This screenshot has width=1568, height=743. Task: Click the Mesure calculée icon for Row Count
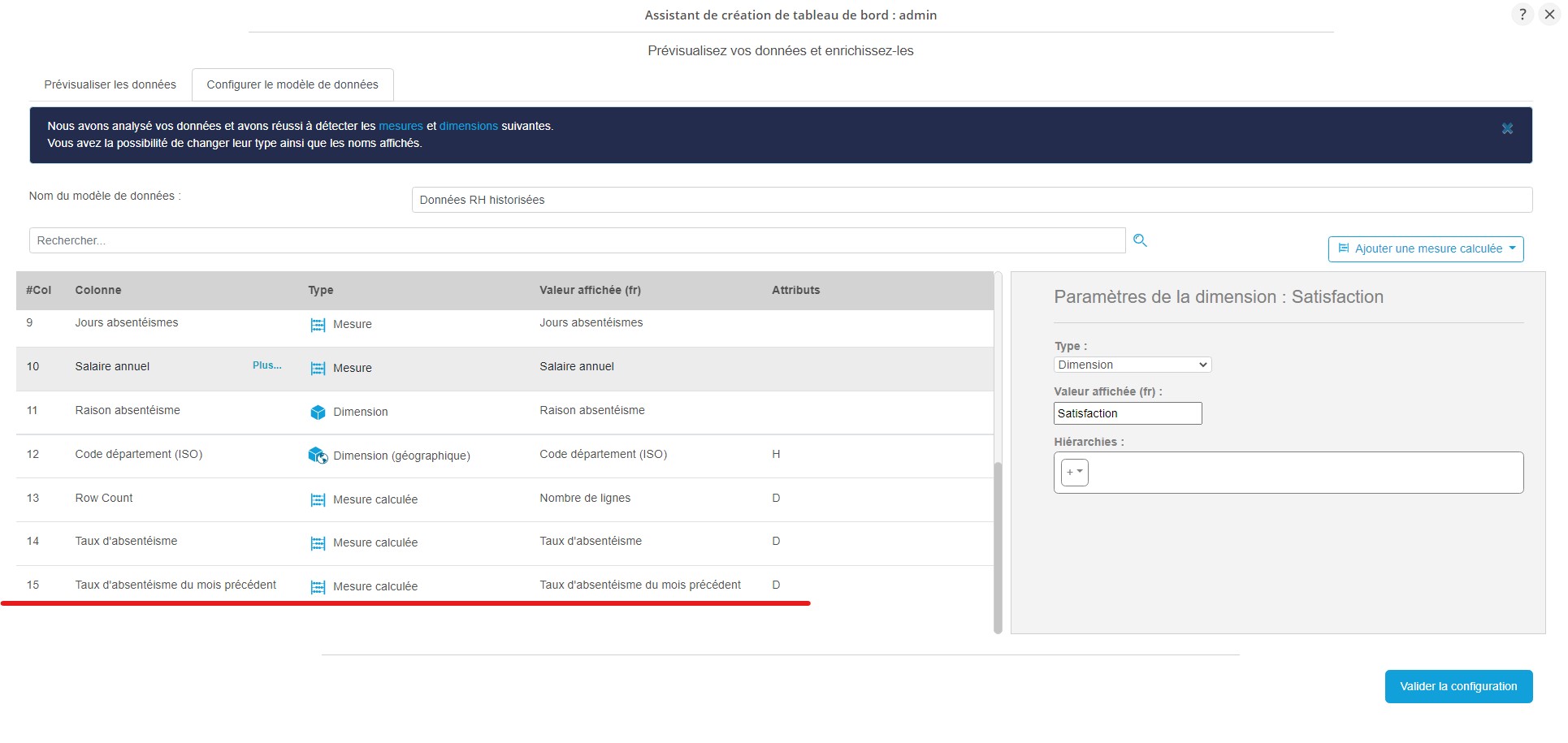(318, 499)
